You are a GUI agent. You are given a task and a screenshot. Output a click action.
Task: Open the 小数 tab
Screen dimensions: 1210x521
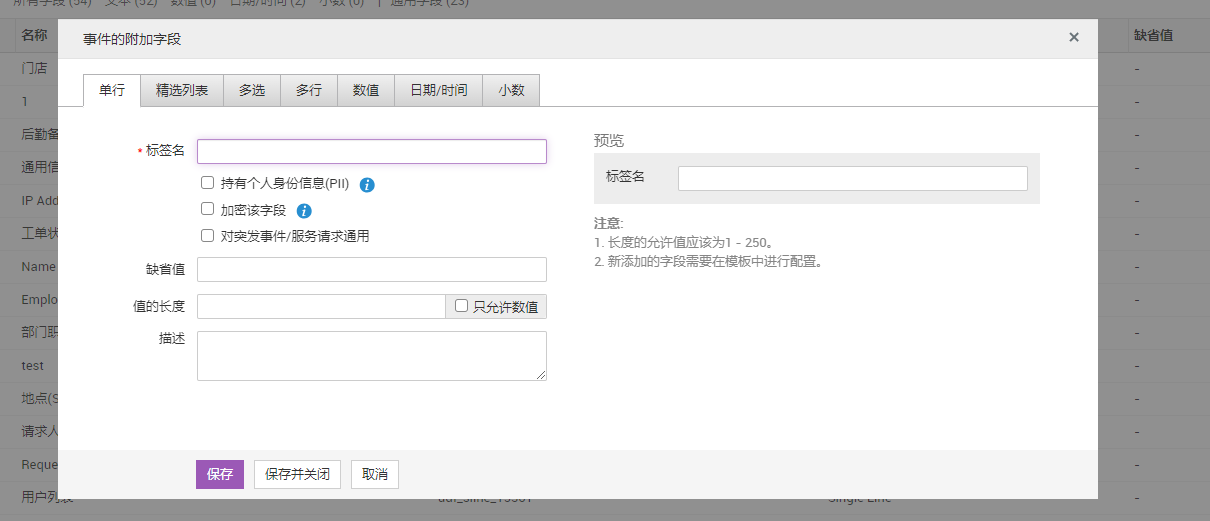tap(511, 90)
